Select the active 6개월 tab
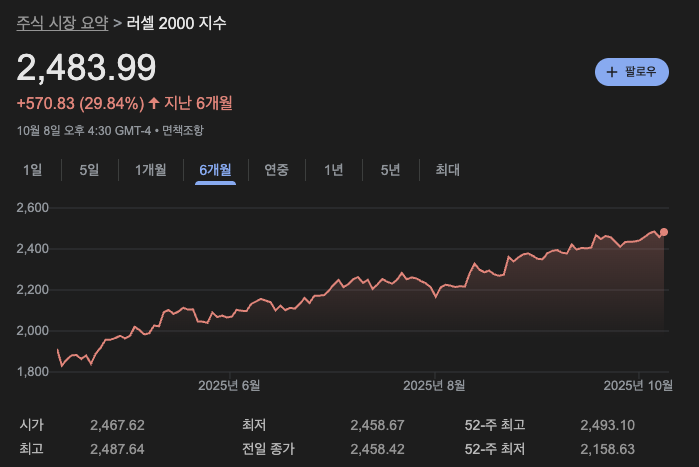This screenshot has height=467, width=699. 215,170
